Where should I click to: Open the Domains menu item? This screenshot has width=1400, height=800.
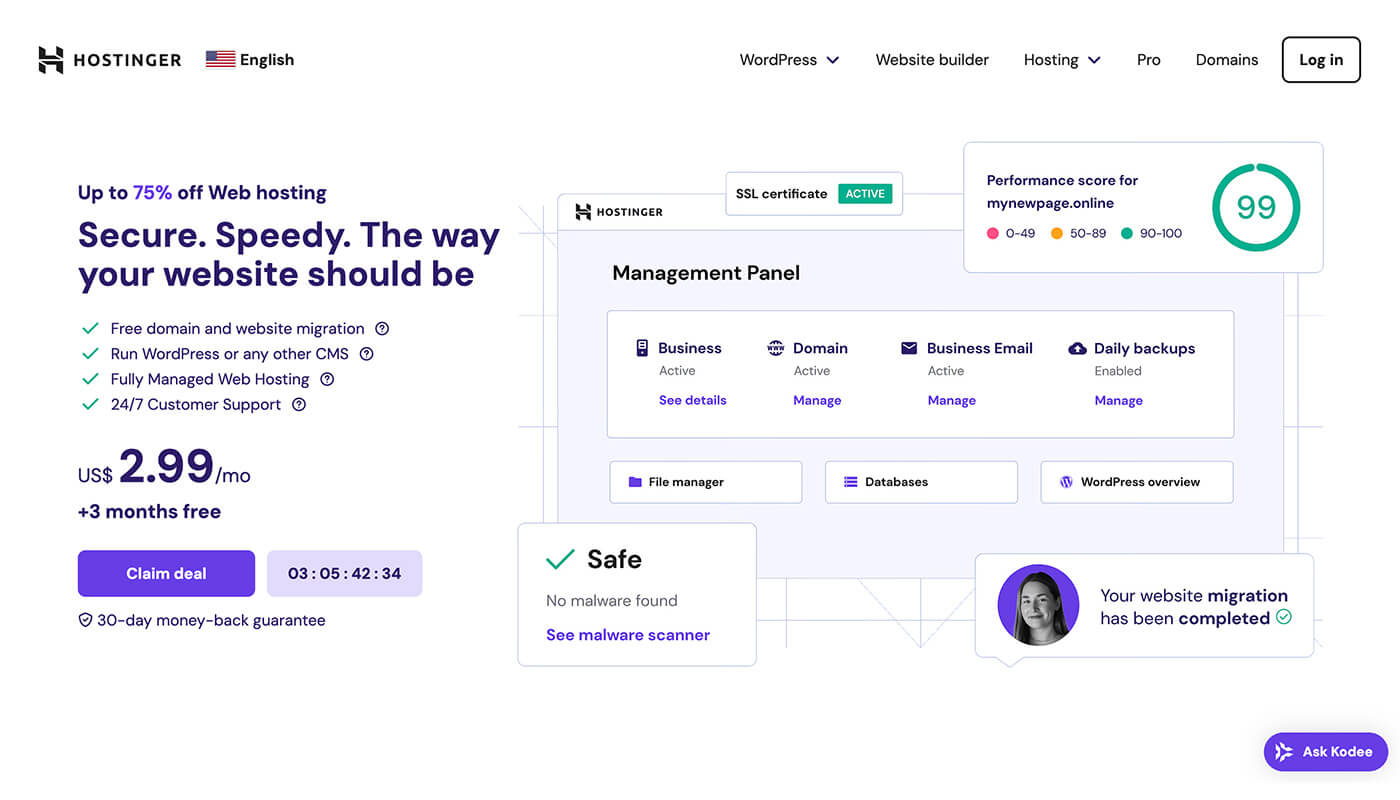1227,60
